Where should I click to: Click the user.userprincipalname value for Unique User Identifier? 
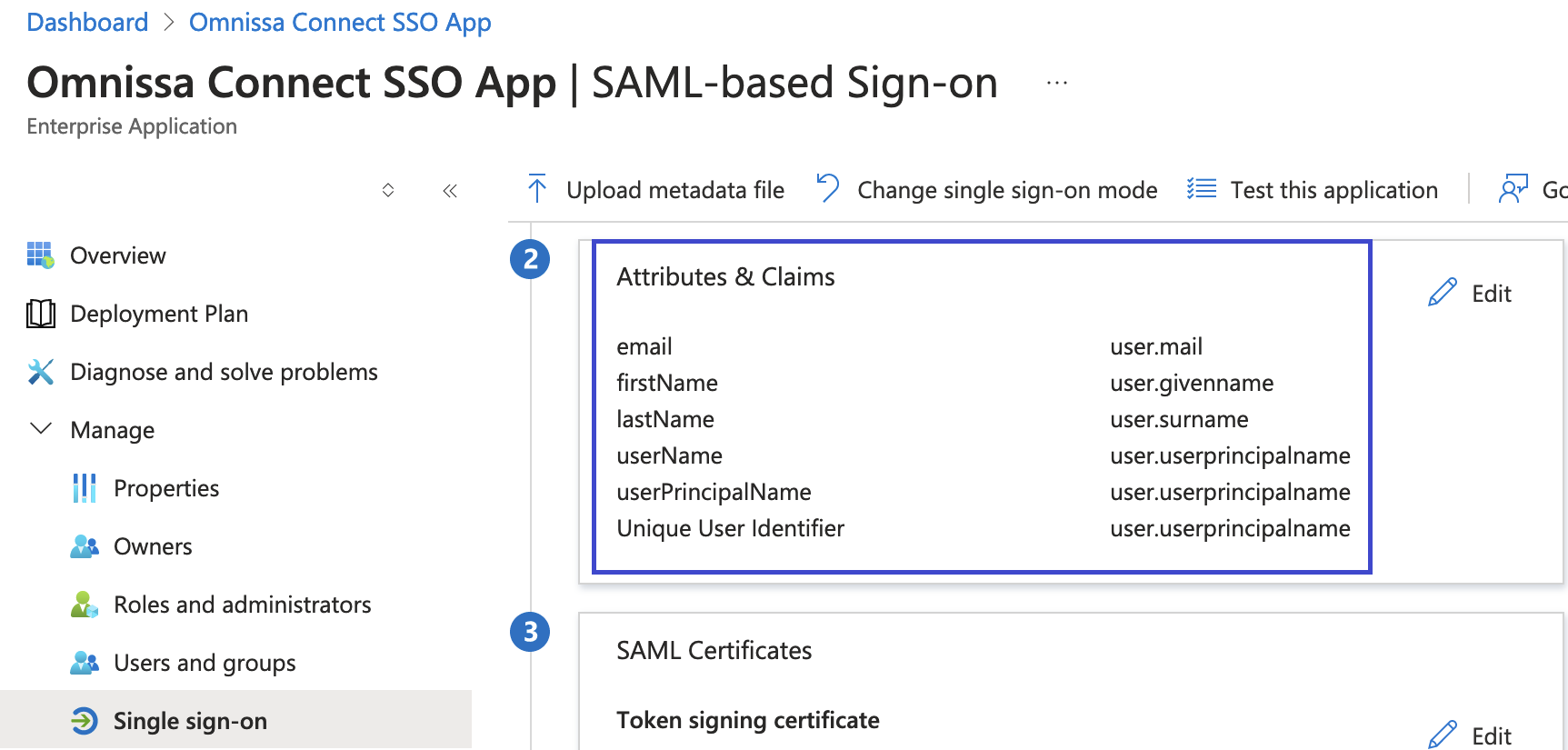[1230, 529]
